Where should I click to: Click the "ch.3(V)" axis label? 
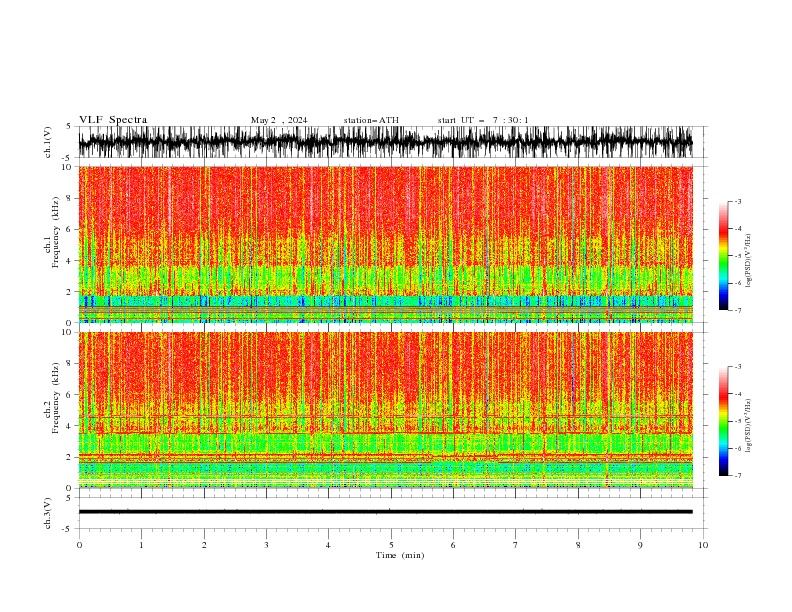click(x=47, y=513)
